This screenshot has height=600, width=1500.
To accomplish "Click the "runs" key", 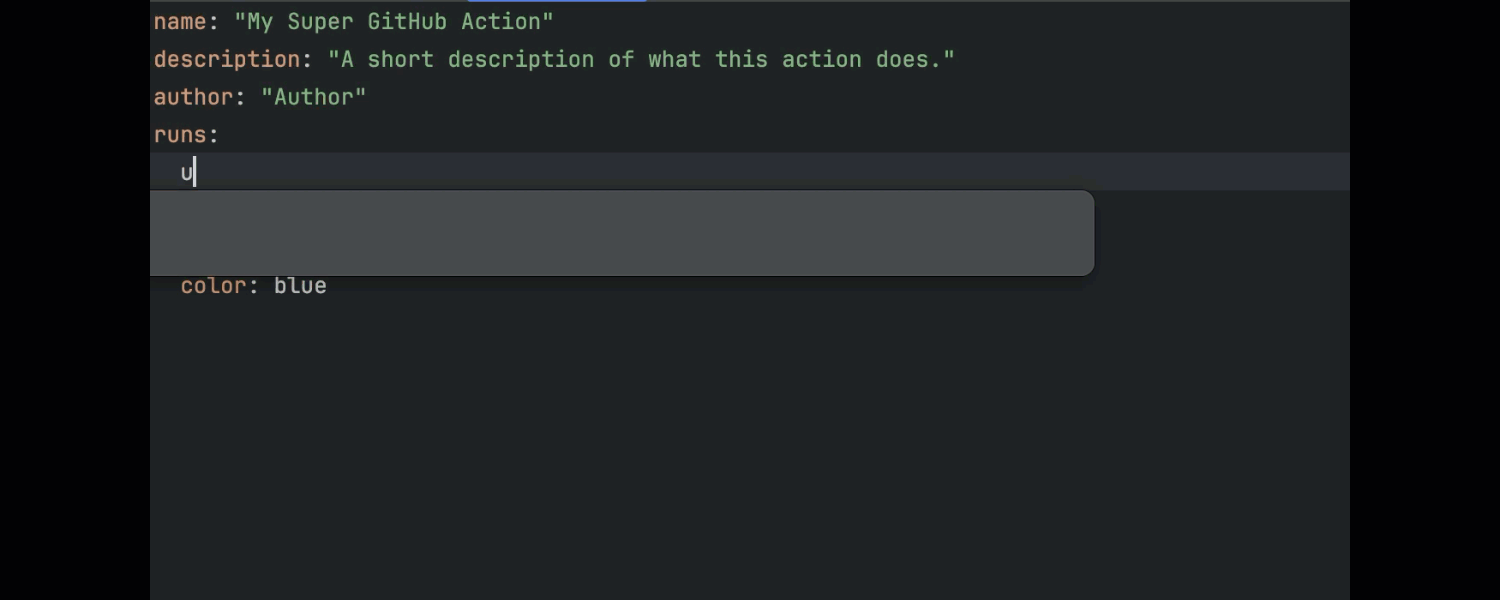I will (180, 135).
